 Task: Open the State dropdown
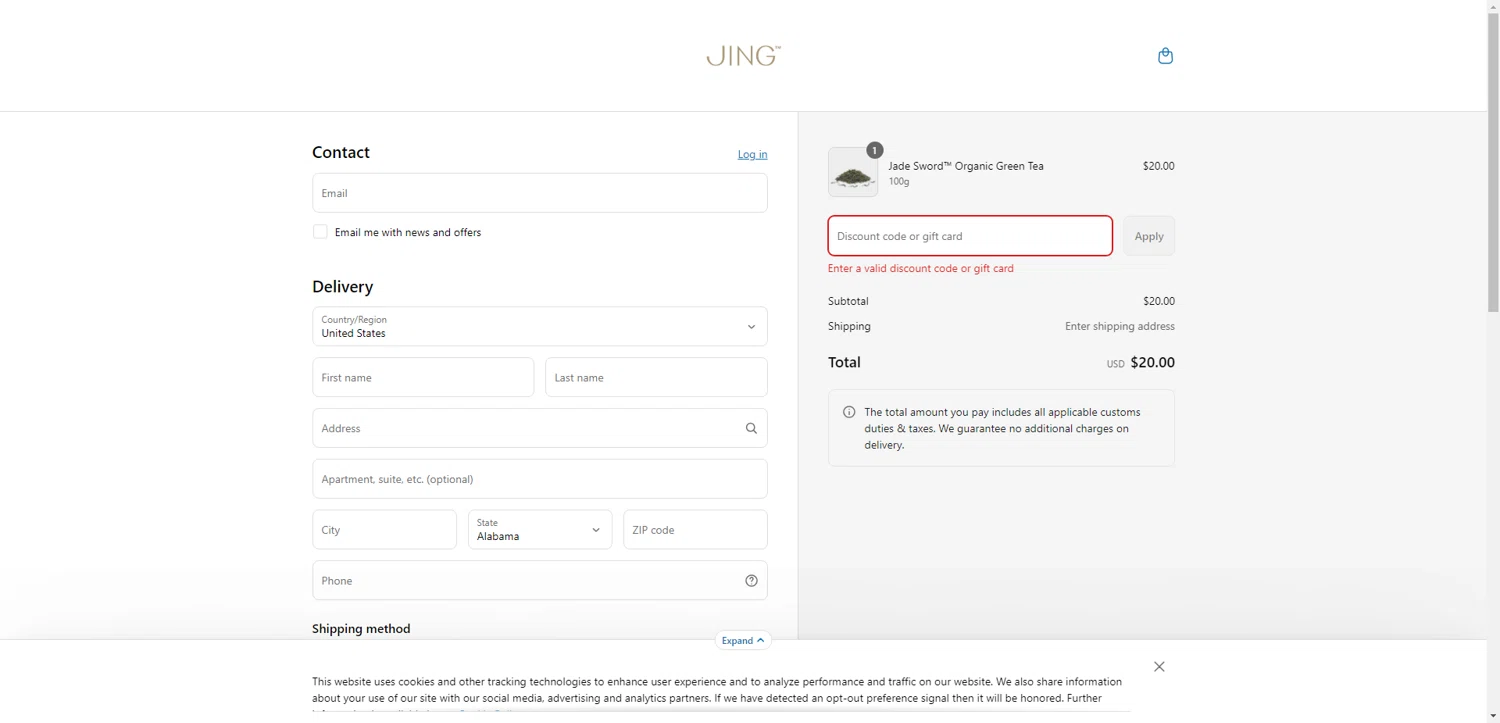pyautogui.click(x=540, y=530)
